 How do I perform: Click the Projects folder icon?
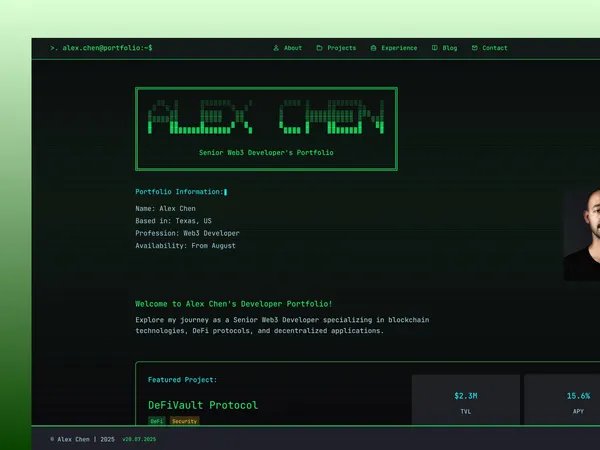pyautogui.click(x=319, y=48)
